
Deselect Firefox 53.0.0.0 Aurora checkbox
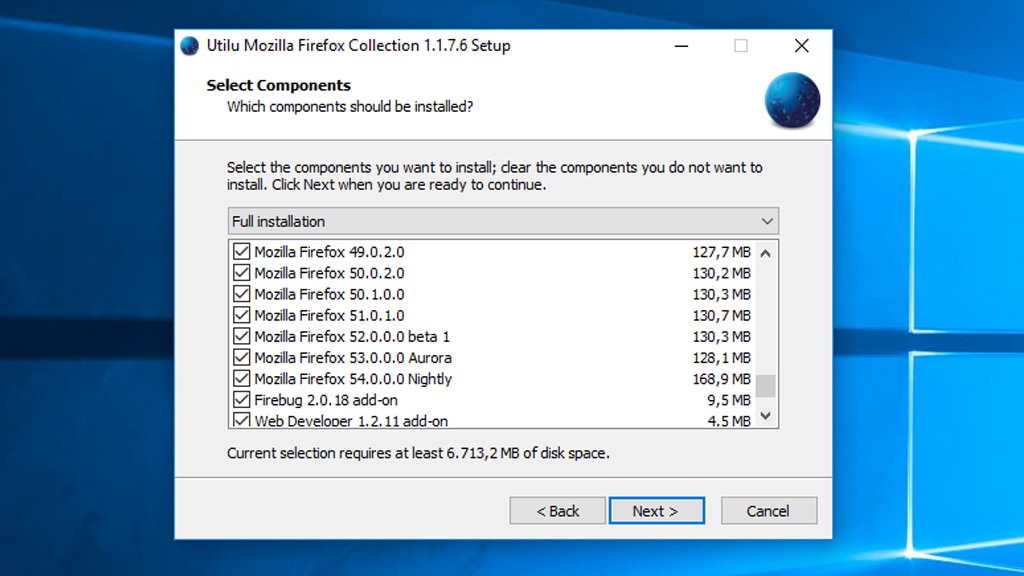[242, 357]
